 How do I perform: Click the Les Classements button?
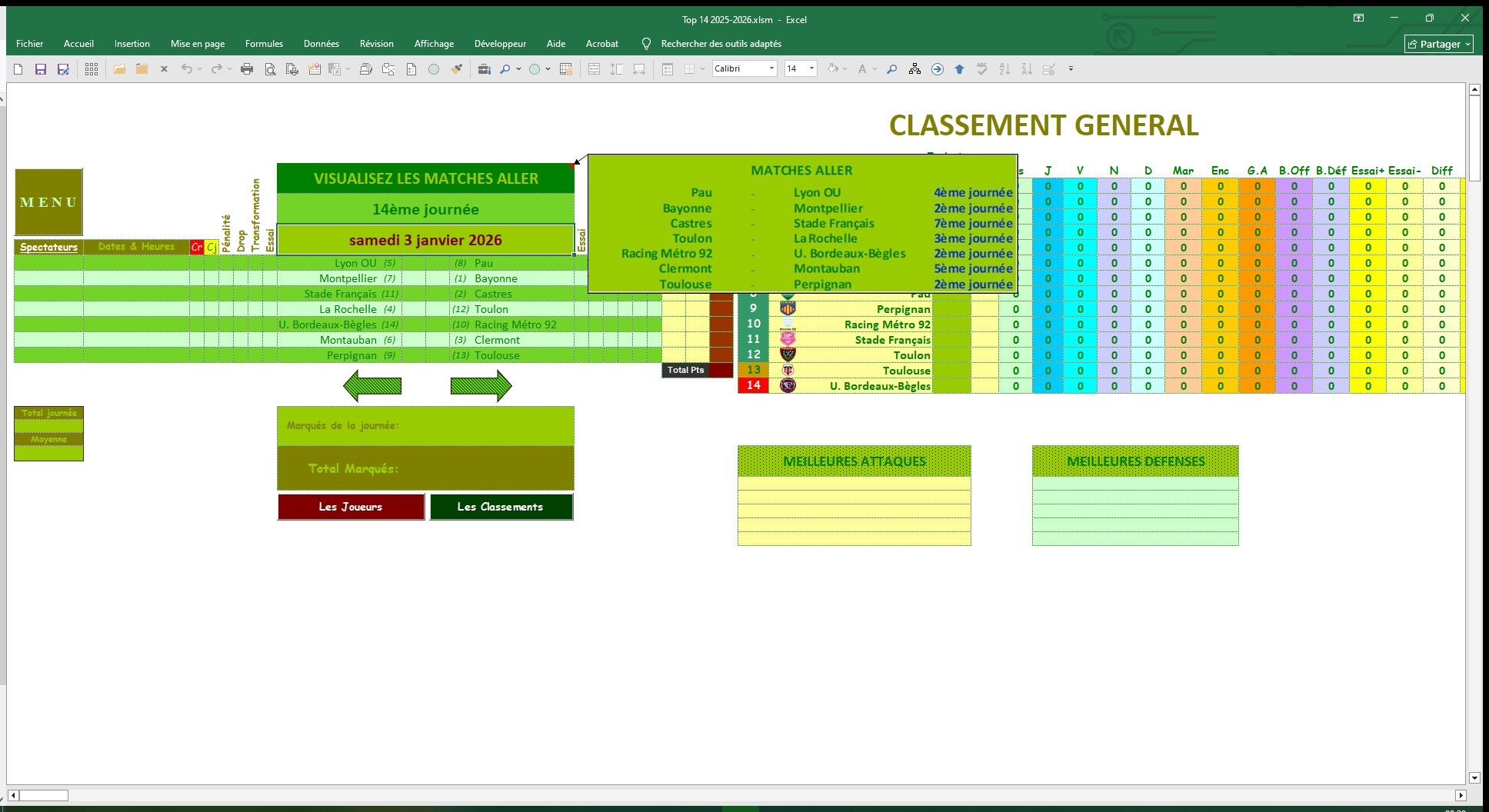coord(501,507)
